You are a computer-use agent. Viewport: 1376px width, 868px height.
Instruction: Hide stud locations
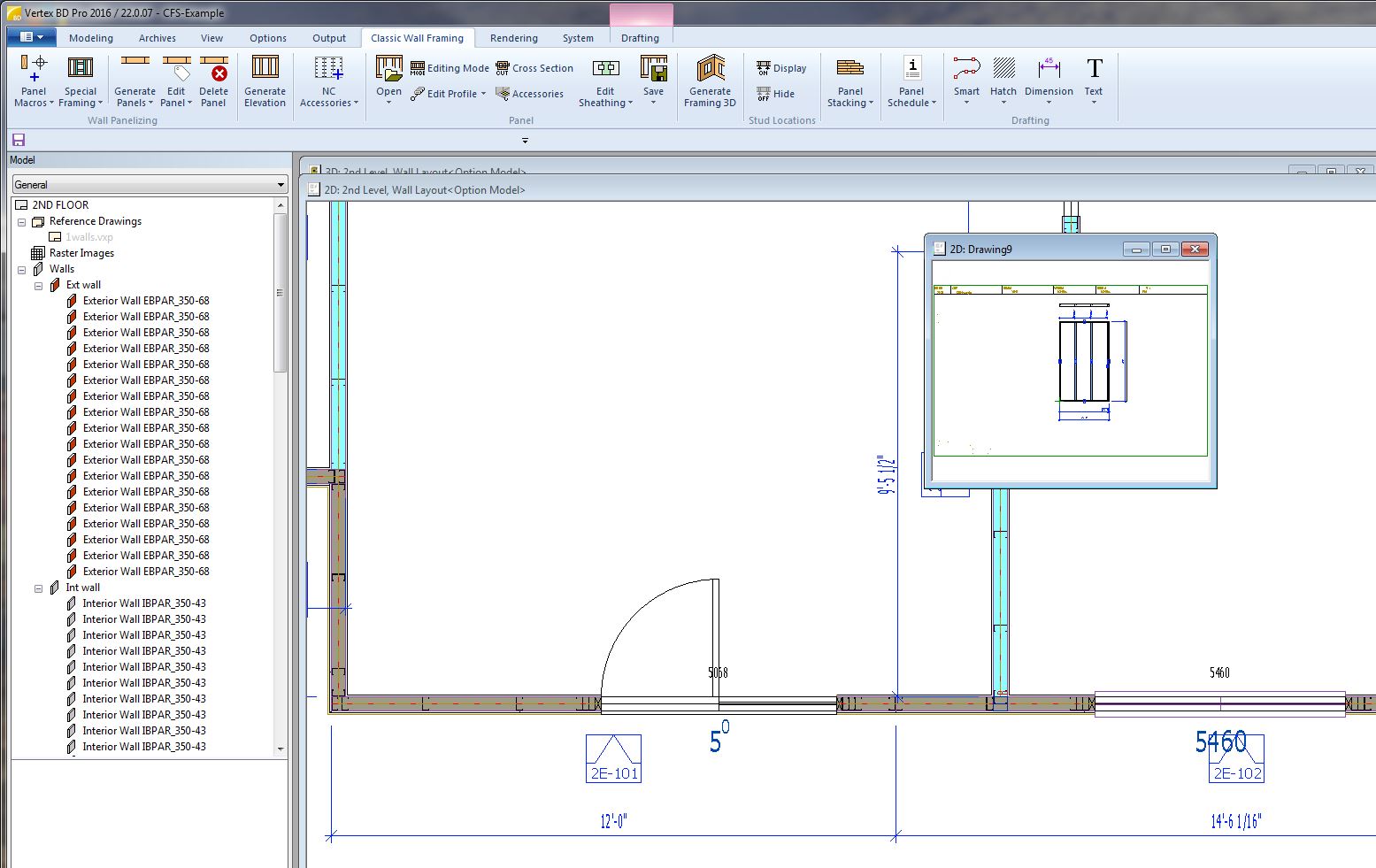pyautogui.click(x=775, y=94)
